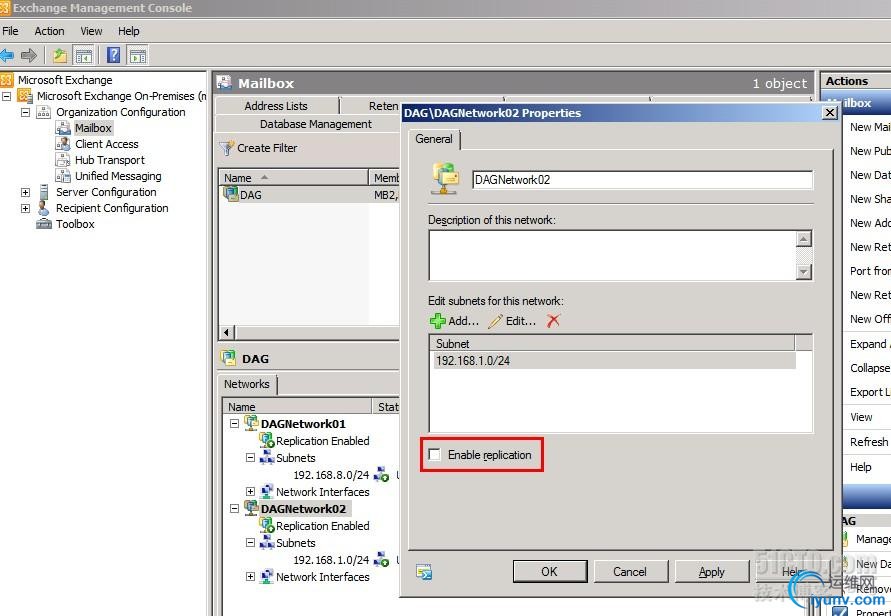This screenshot has width=891, height=616.
Task: Switch to the Address Lists tab
Action: click(276, 106)
